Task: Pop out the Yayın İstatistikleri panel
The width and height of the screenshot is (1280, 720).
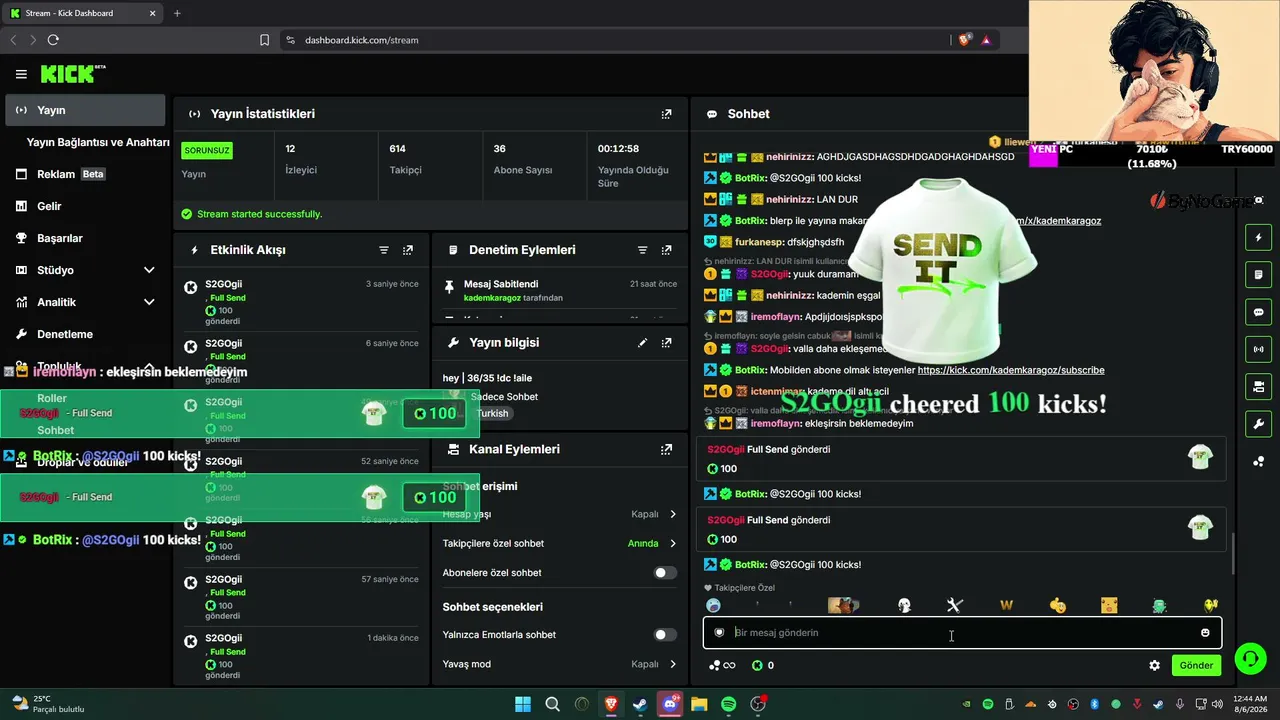Action: [666, 114]
